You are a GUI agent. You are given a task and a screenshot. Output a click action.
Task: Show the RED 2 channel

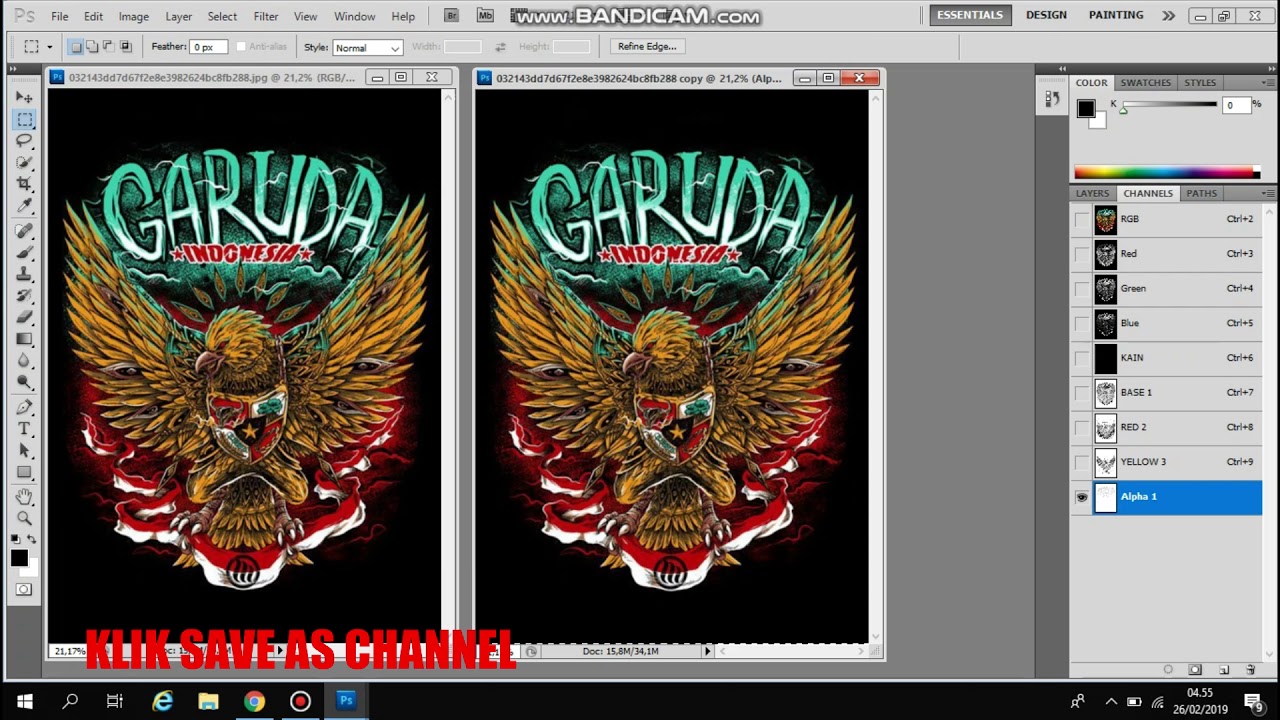[x=1081, y=427]
